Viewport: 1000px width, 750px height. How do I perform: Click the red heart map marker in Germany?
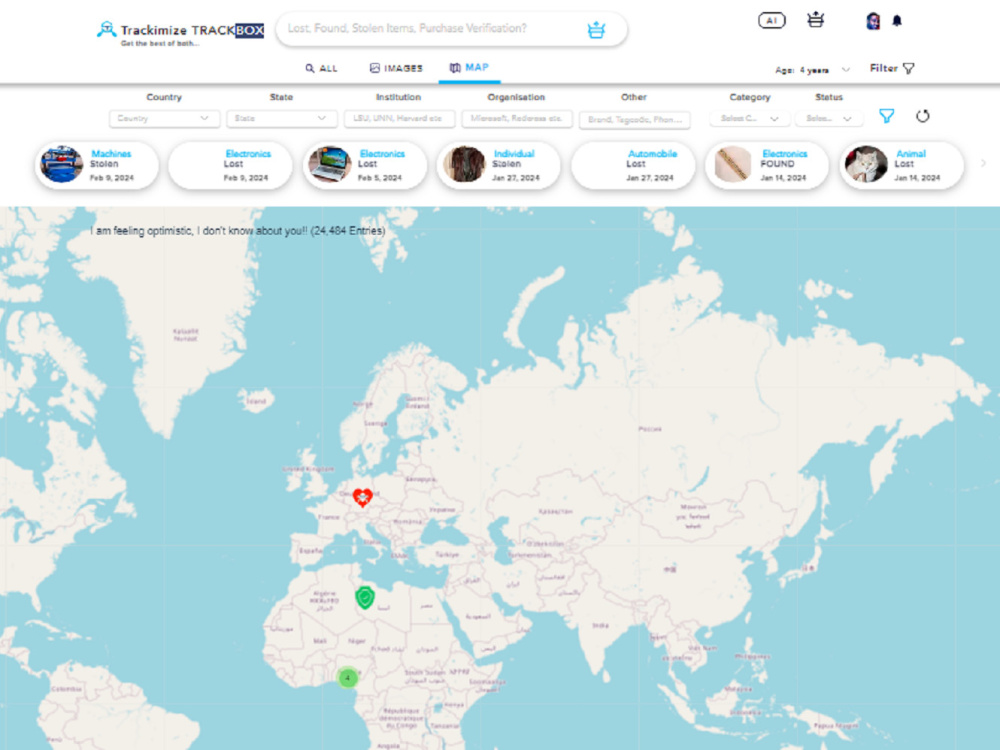(362, 497)
